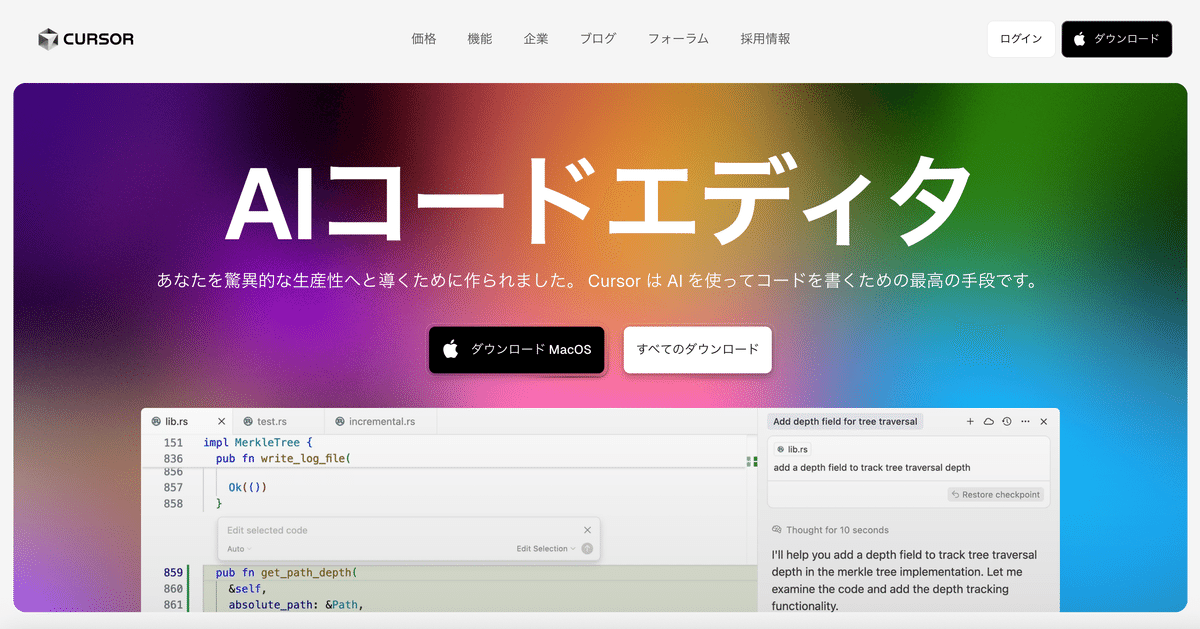1200x629 pixels.
Task: Open more options with the ellipsis icon
Action: [x=1023, y=421]
